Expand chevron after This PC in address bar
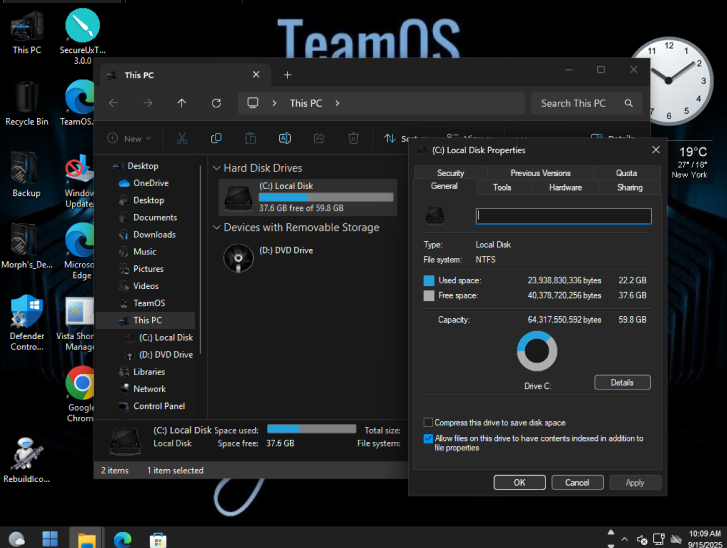Viewport: 727px width, 548px height. (x=337, y=103)
